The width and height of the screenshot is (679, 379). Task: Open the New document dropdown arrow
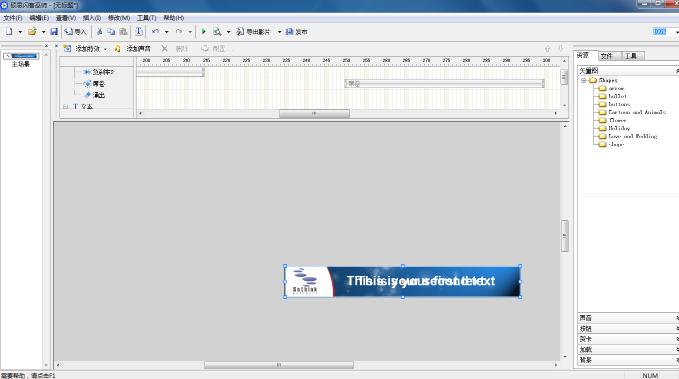[20, 32]
